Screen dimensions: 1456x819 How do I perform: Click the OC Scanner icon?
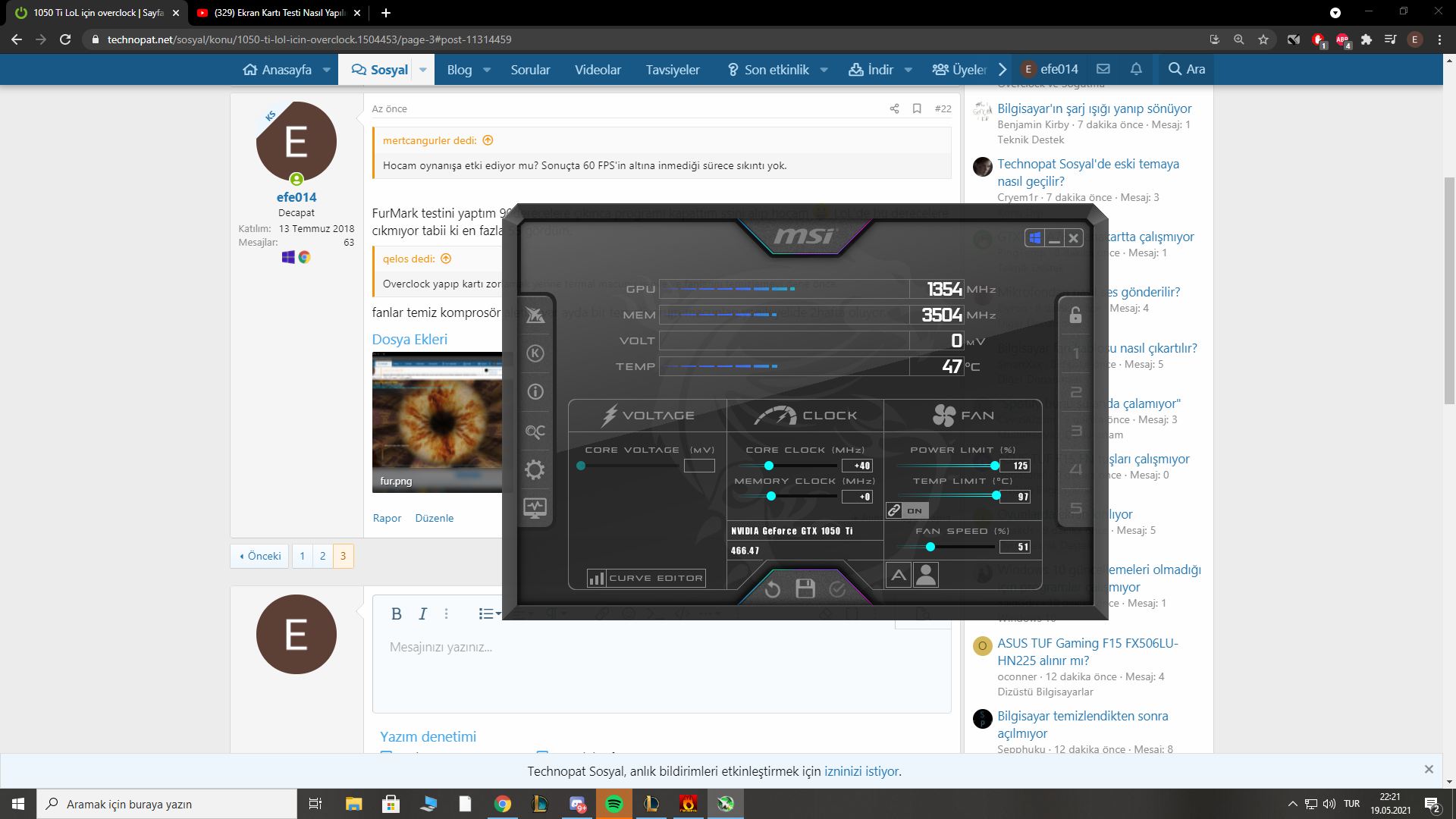(535, 431)
